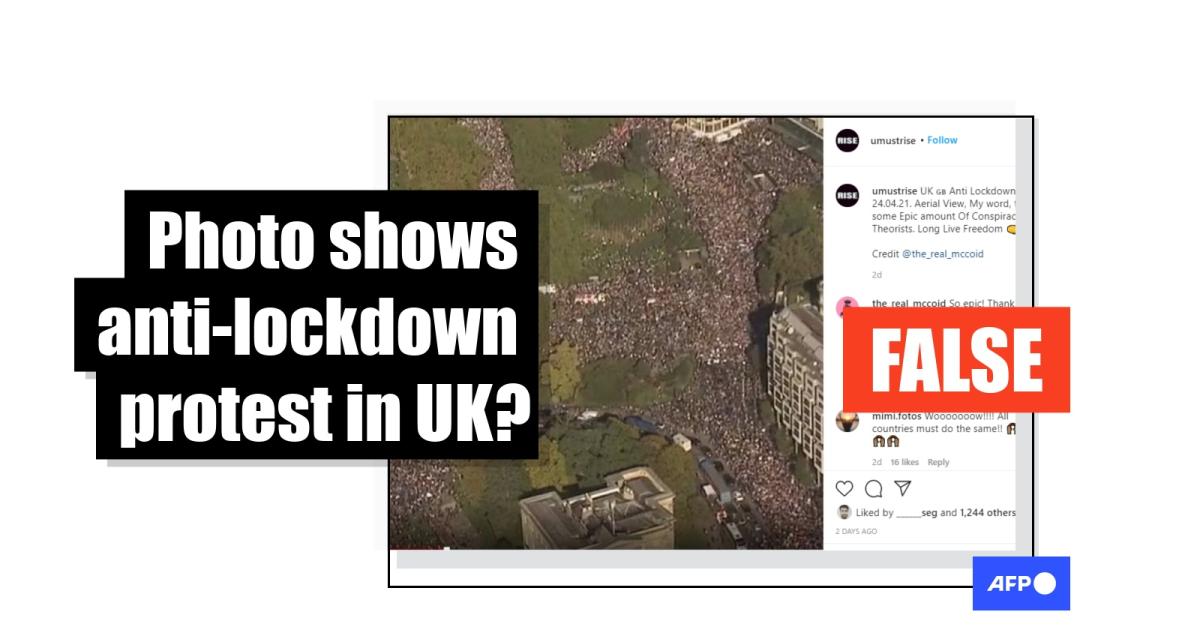The image size is (1200, 630).
Task: Click the small avatar beside Liked by
Action: point(844,512)
